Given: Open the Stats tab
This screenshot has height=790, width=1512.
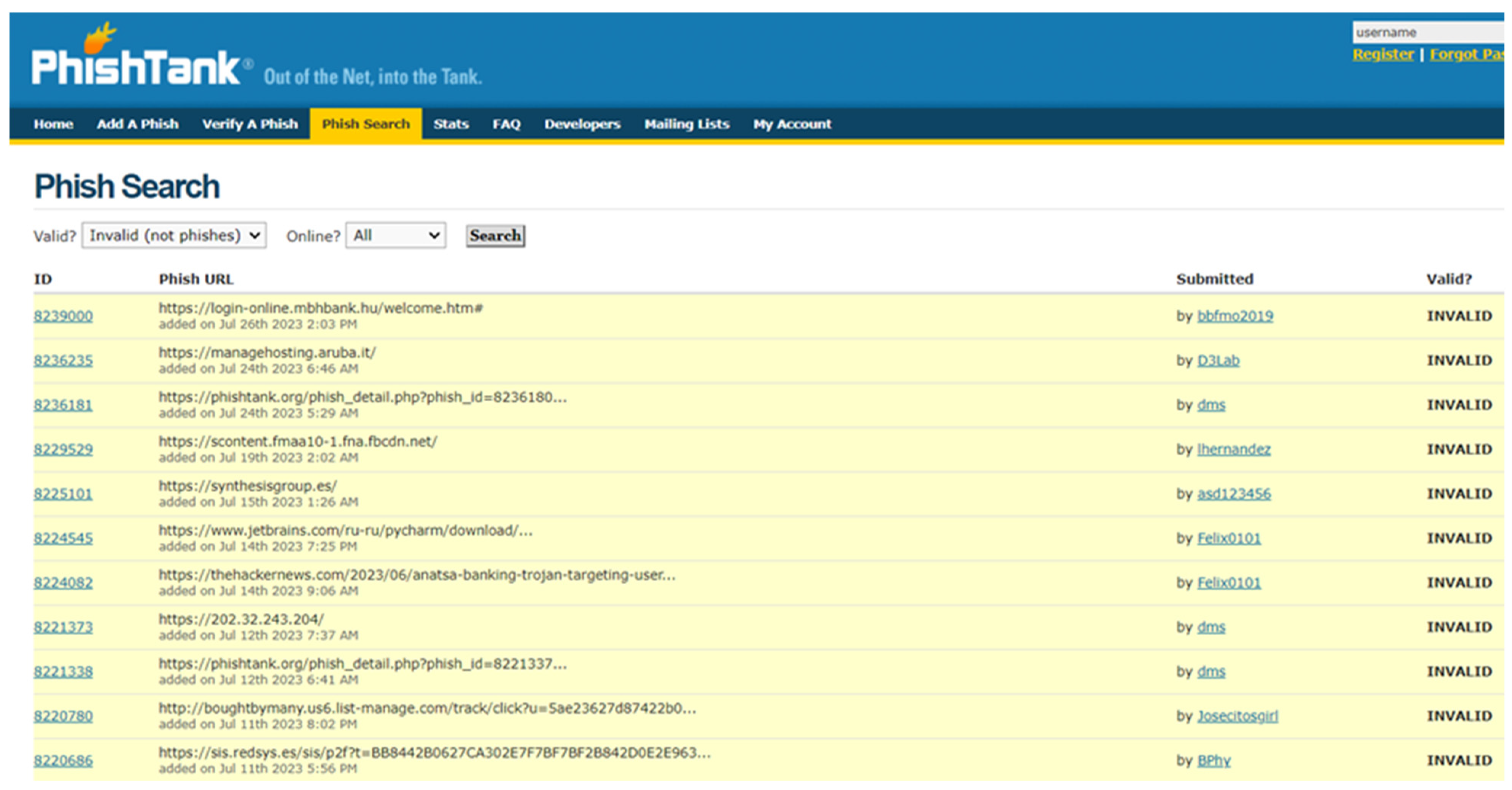Looking at the screenshot, I should (x=451, y=124).
